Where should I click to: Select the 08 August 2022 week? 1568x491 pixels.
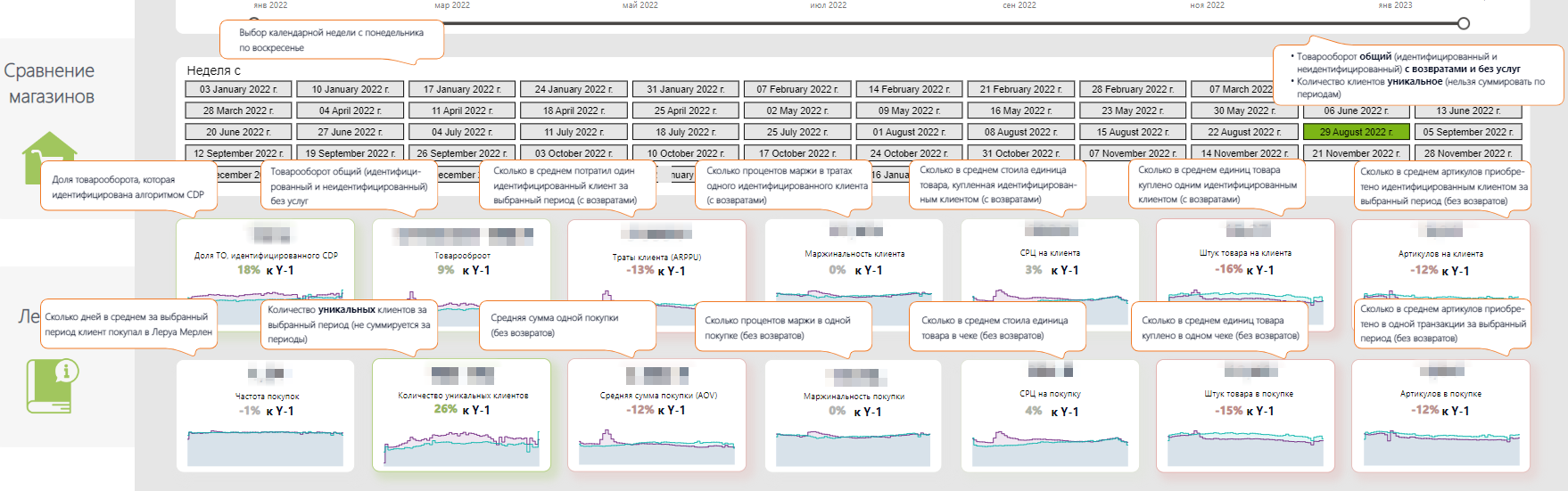pyautogui.click(x=1020, y=132)
